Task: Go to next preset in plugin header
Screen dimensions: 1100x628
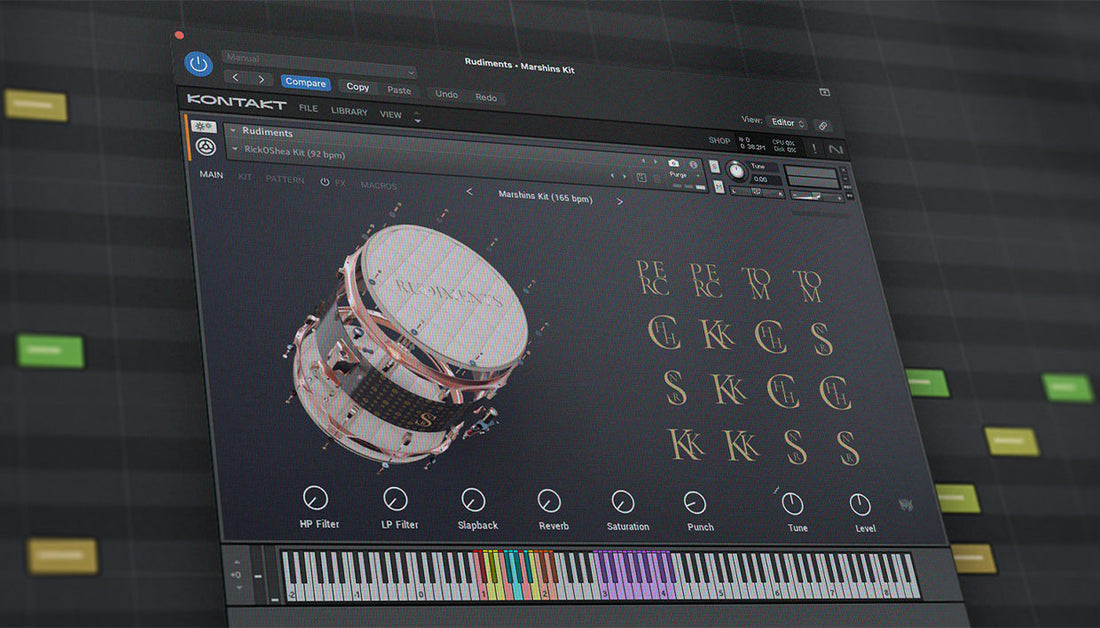Action: [261, 79]
